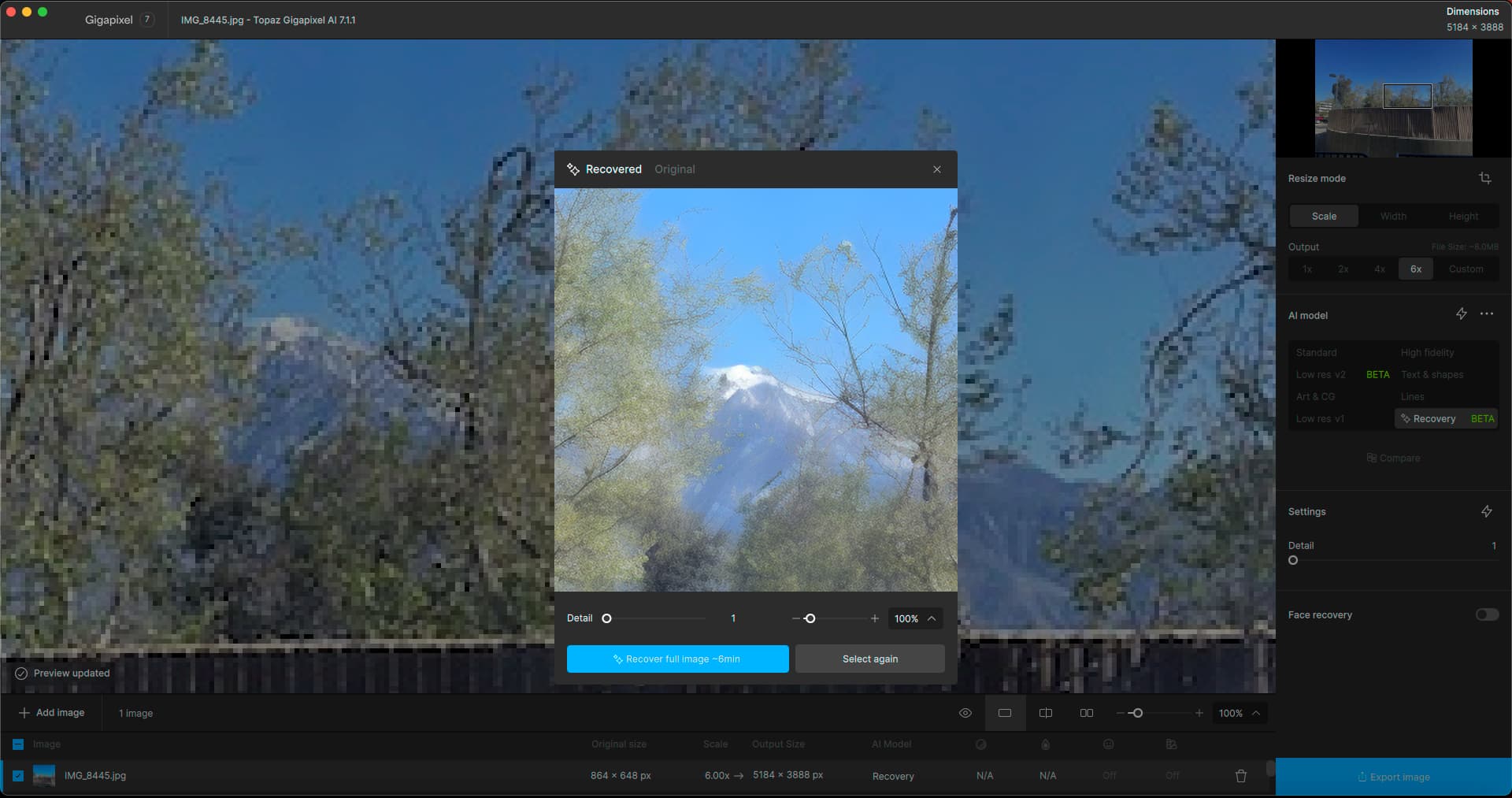This screenshot has width=1512, height=798.
Task: Switch to split view layout icon
Action: pyautogui.click(x=1046, y=713)
